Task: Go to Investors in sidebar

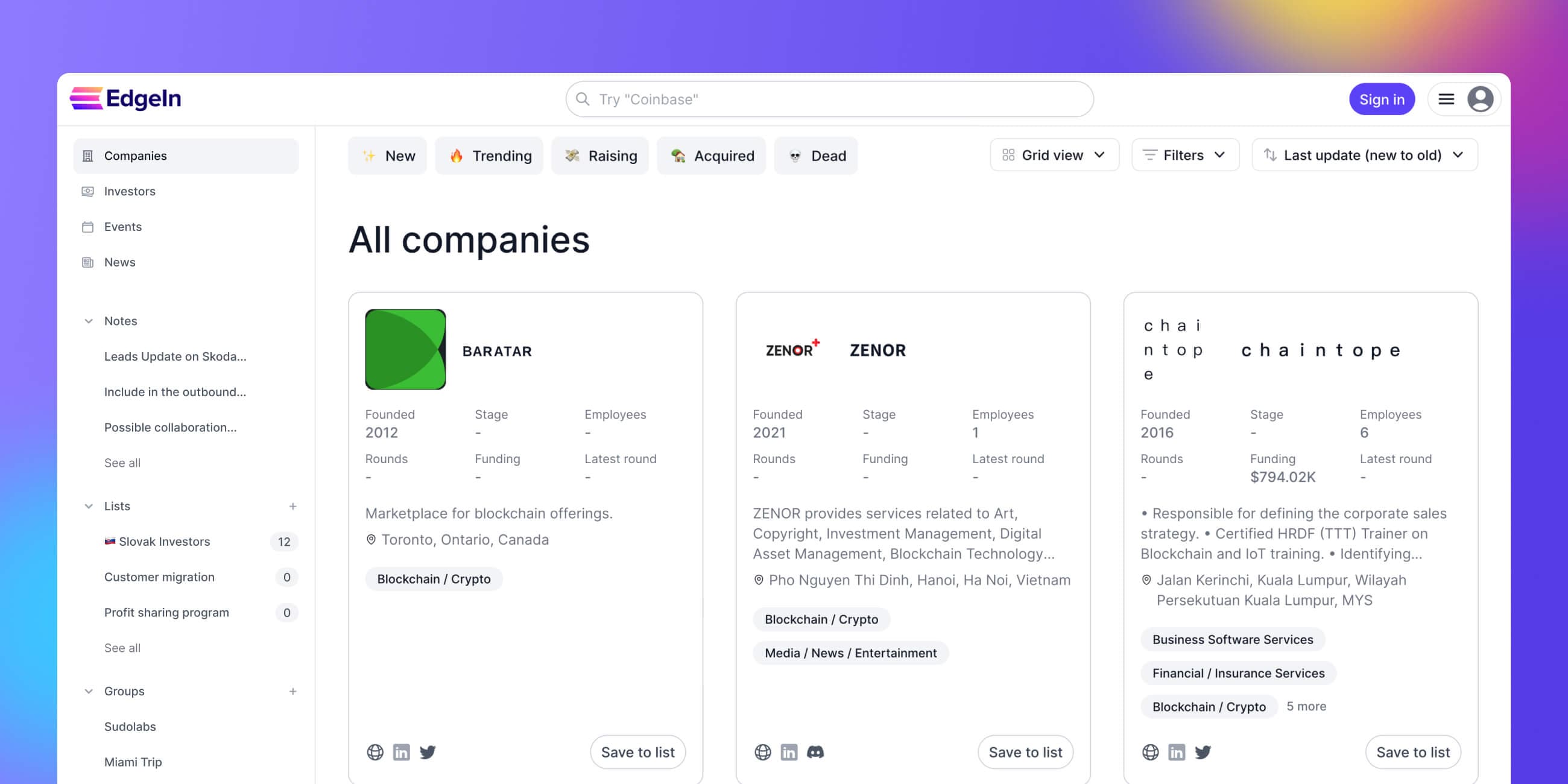Action: (x=186, y=191)
